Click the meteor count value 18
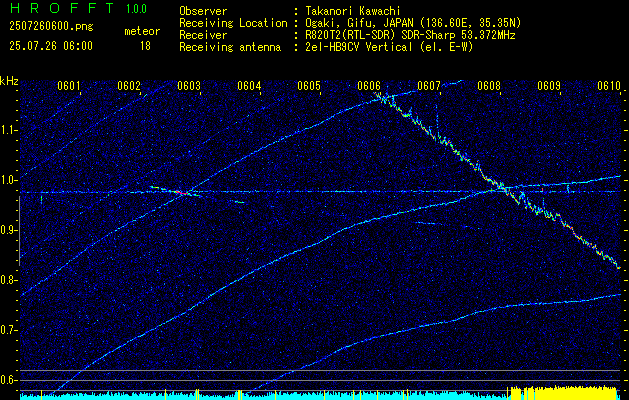This screenshot has height=400, width=629. (x=145, y=46)
